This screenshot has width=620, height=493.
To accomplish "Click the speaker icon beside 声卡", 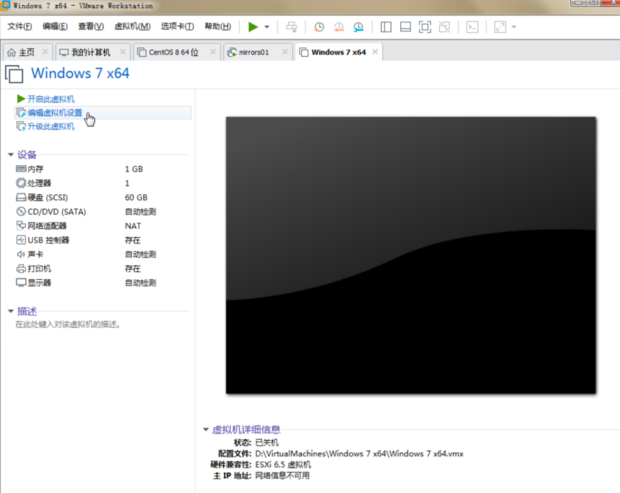I will click(x=21, y=254).
